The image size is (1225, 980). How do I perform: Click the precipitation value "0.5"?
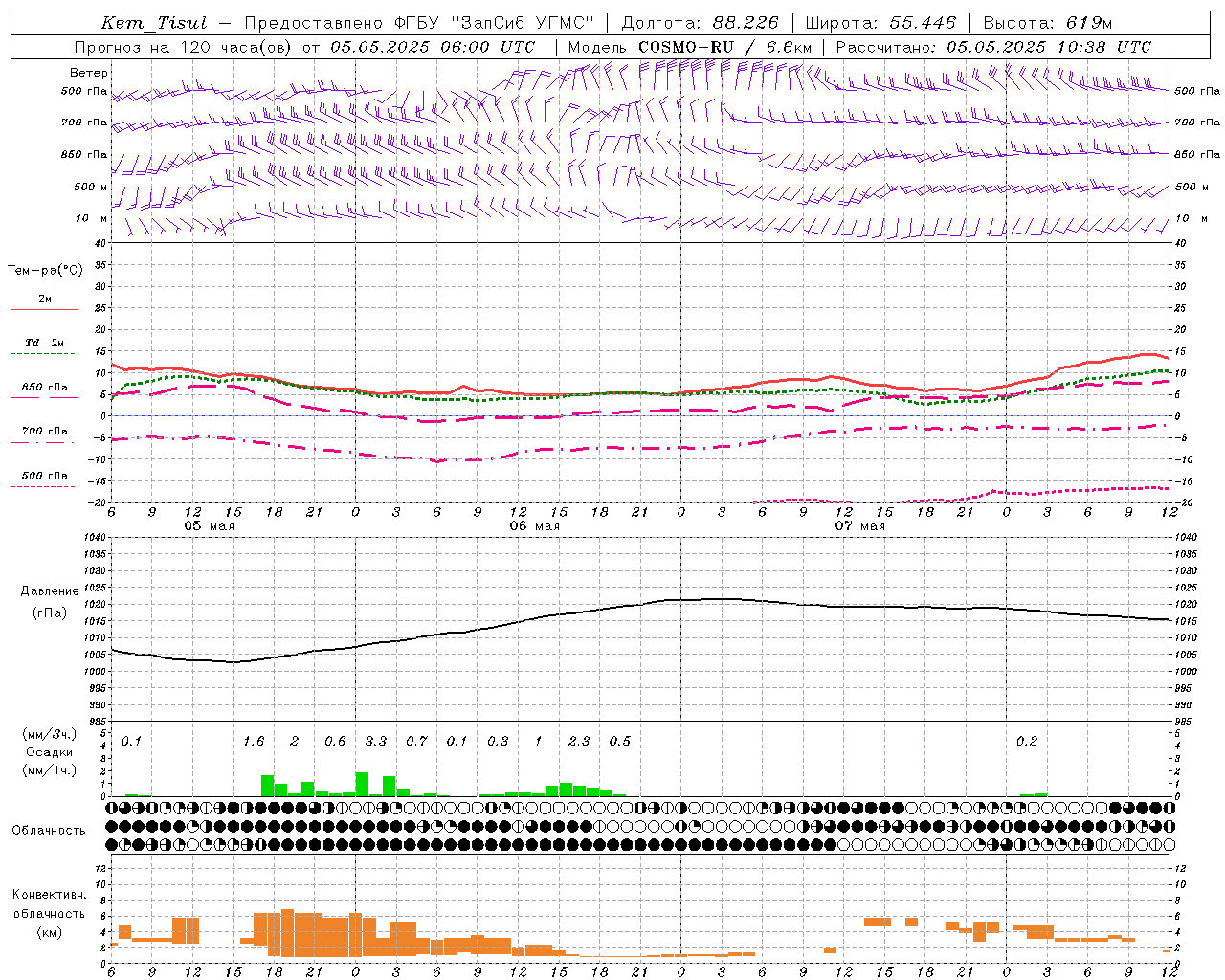[x=620, y=741]
